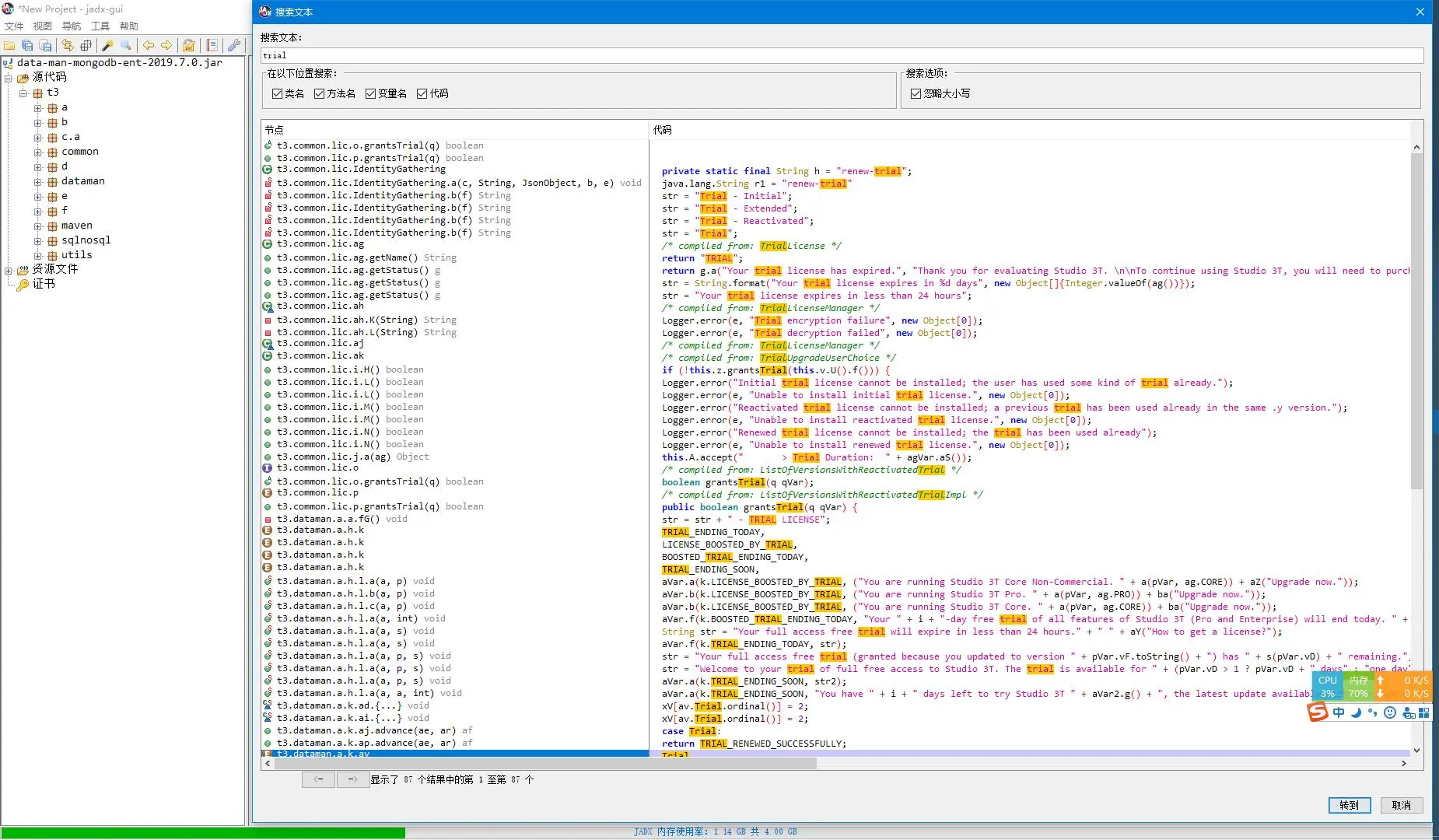Click the CPU 3% monitor widget
The height and width of the screenshot is (840, 1439).
point(1328,686)
